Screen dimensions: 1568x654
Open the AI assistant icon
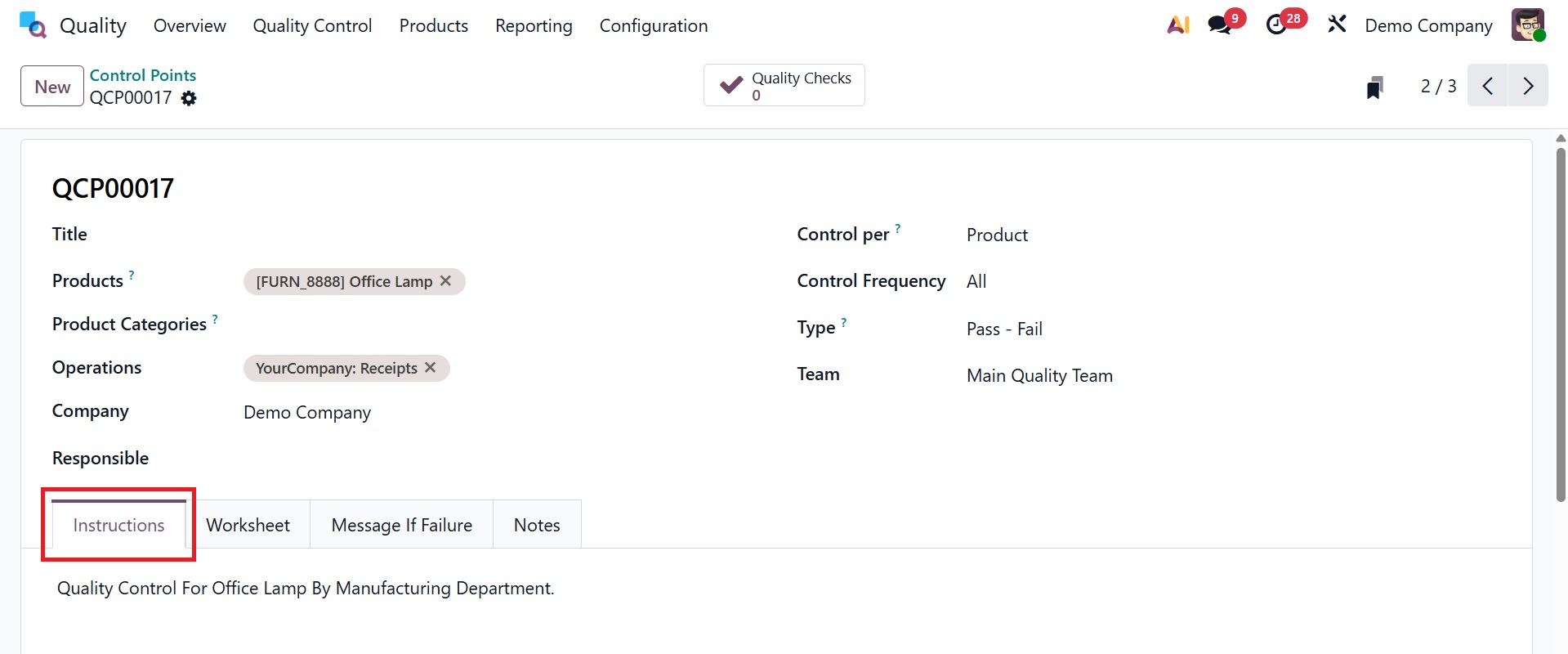point(1177,25)
